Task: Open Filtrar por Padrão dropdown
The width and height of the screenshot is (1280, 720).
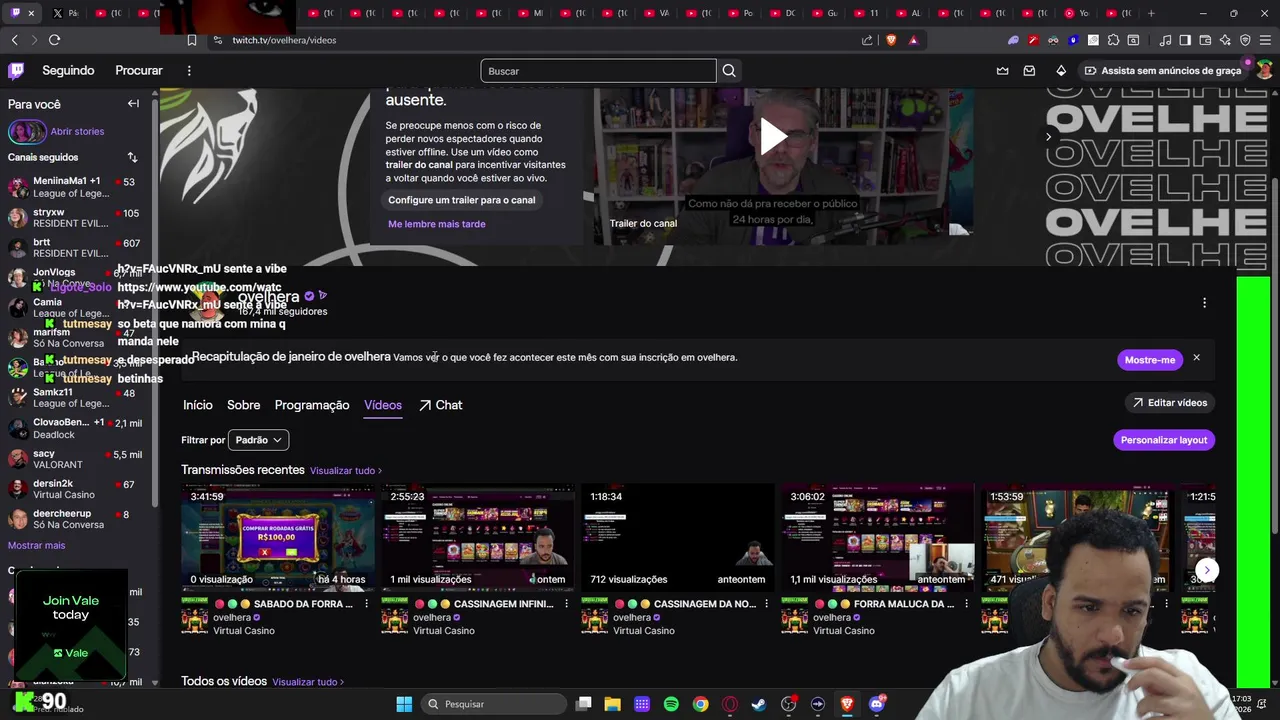Action: tap(258, 440)
